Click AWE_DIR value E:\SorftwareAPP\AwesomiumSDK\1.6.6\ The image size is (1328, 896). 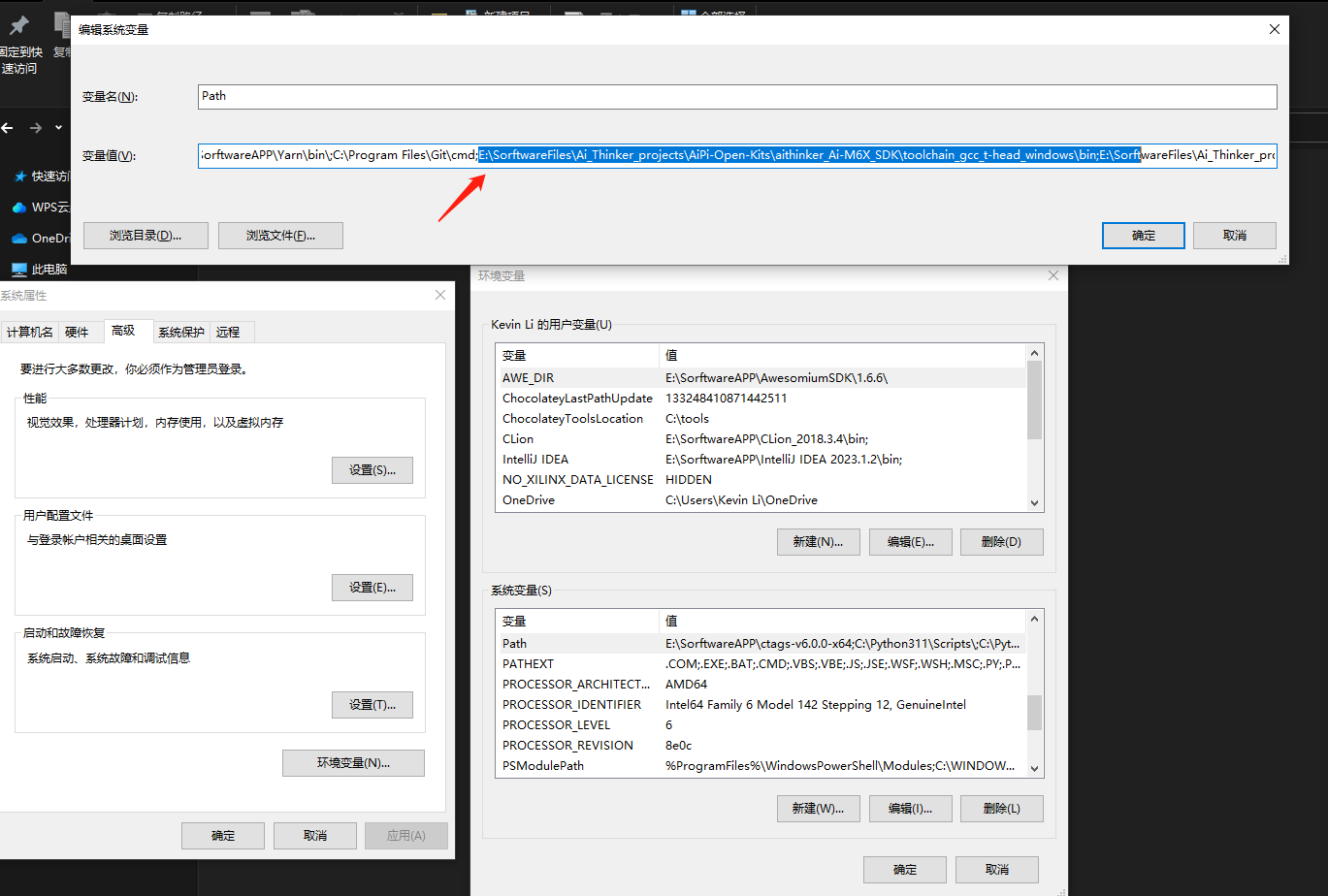[776, 378]
